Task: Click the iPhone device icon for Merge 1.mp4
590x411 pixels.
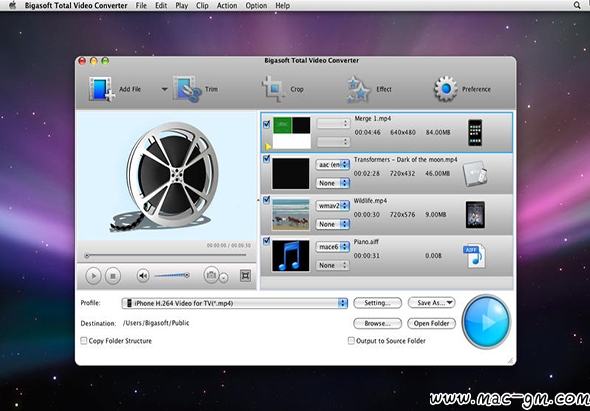Action: pos(475,132)
